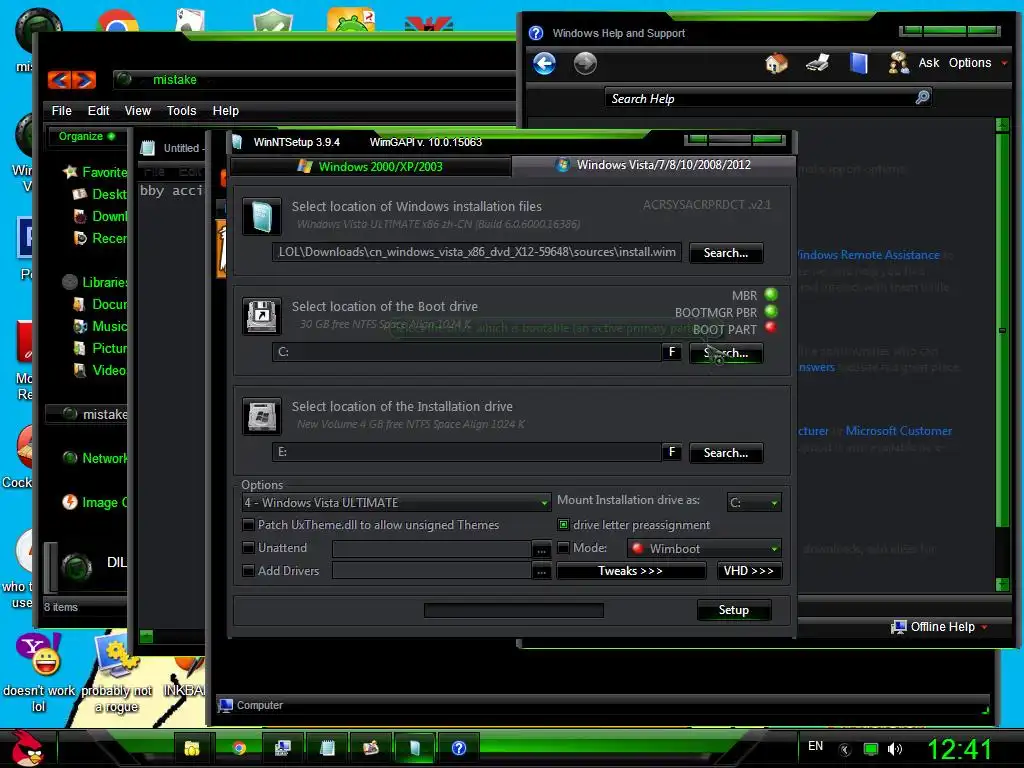
Task: Click the Setup button
Action: tap(734, 610)
